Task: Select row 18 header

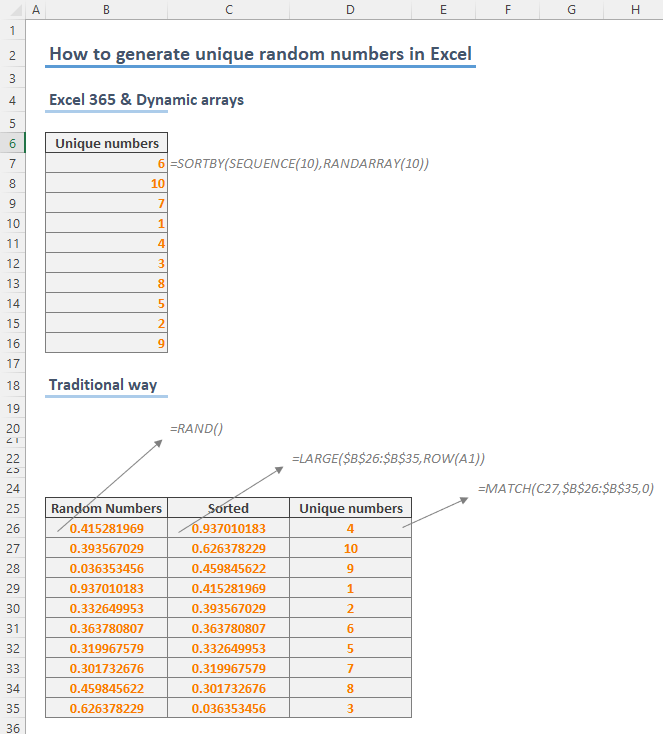Action: [x=13, y=385]
